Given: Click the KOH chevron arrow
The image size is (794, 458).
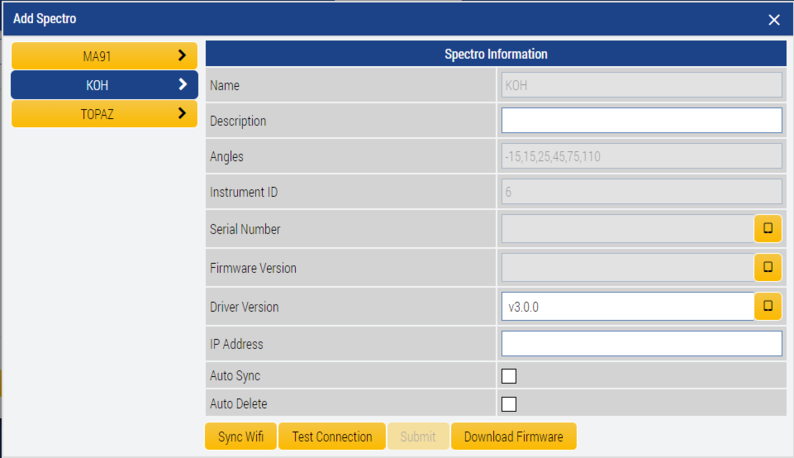Looking at the screenshot, I should pyautogui.click(x=182, y=85).
